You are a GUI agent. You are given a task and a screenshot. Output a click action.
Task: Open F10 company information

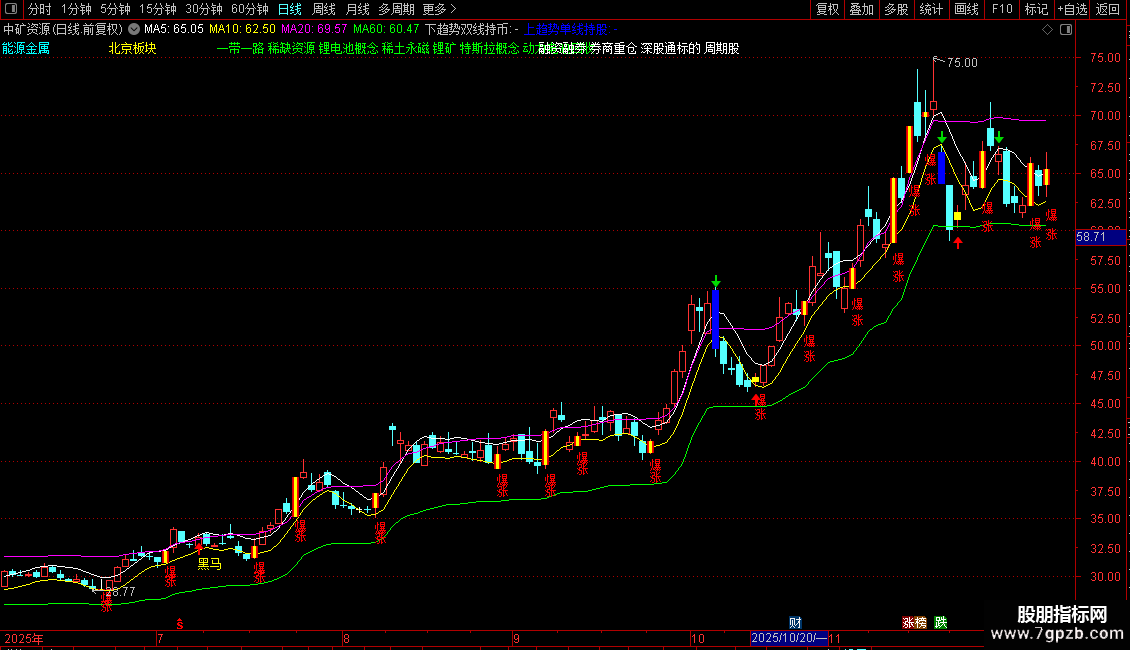tap(1002, 9)
